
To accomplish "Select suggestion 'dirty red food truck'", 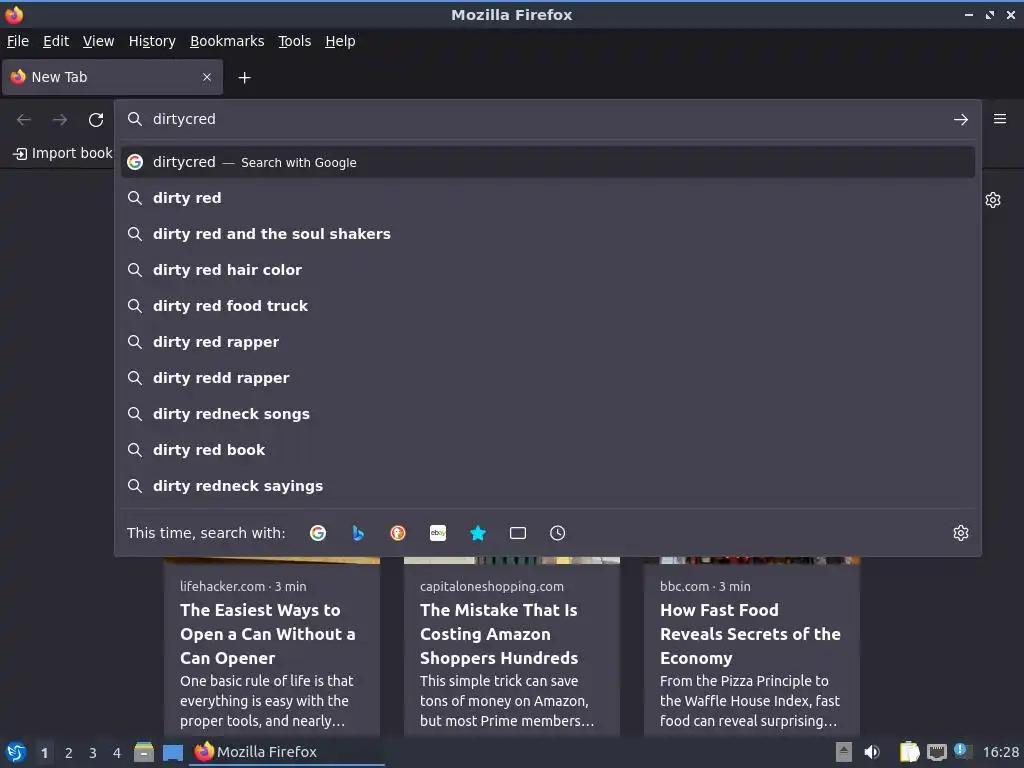I will (x=548, y=306).
